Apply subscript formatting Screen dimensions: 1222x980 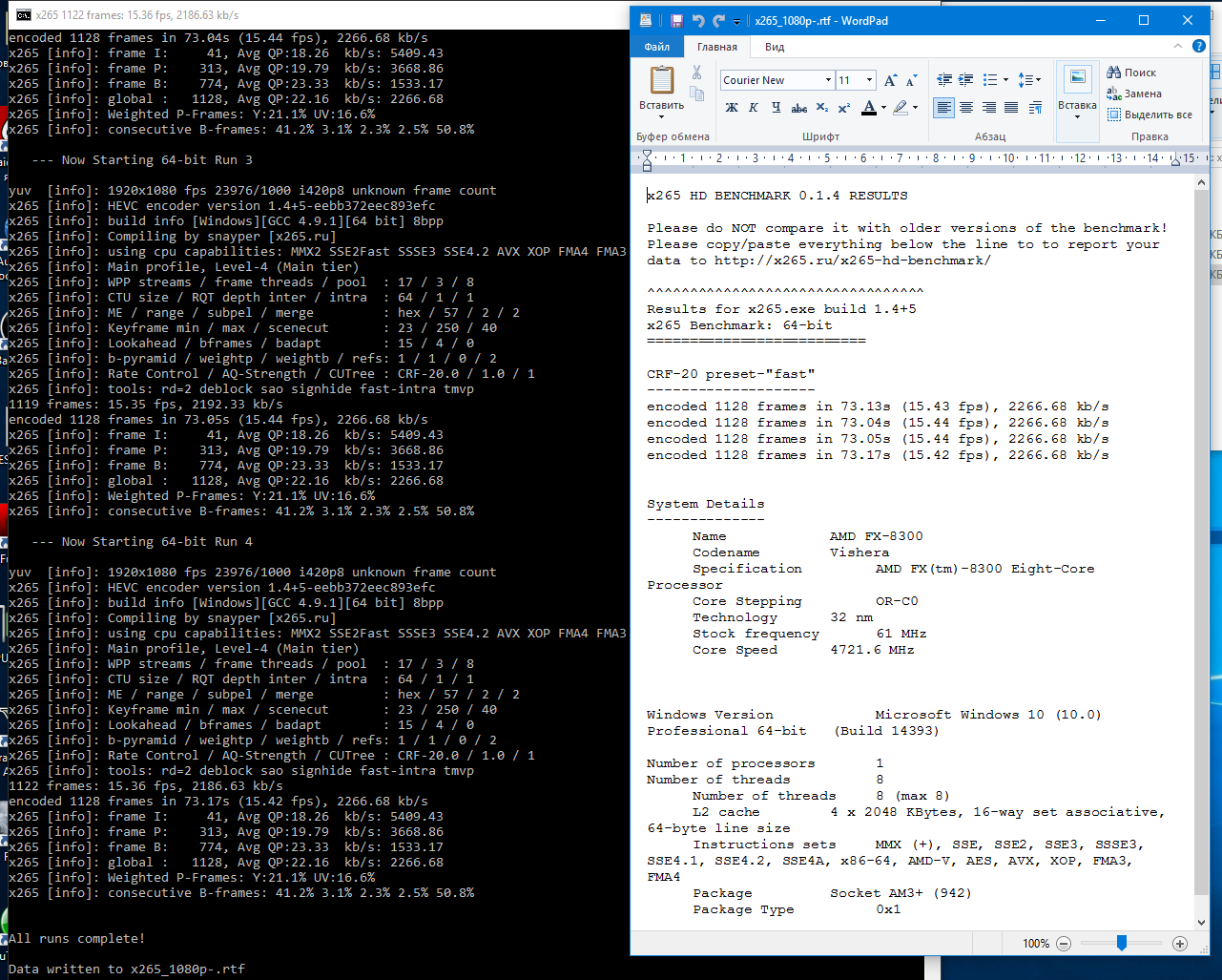822,108
